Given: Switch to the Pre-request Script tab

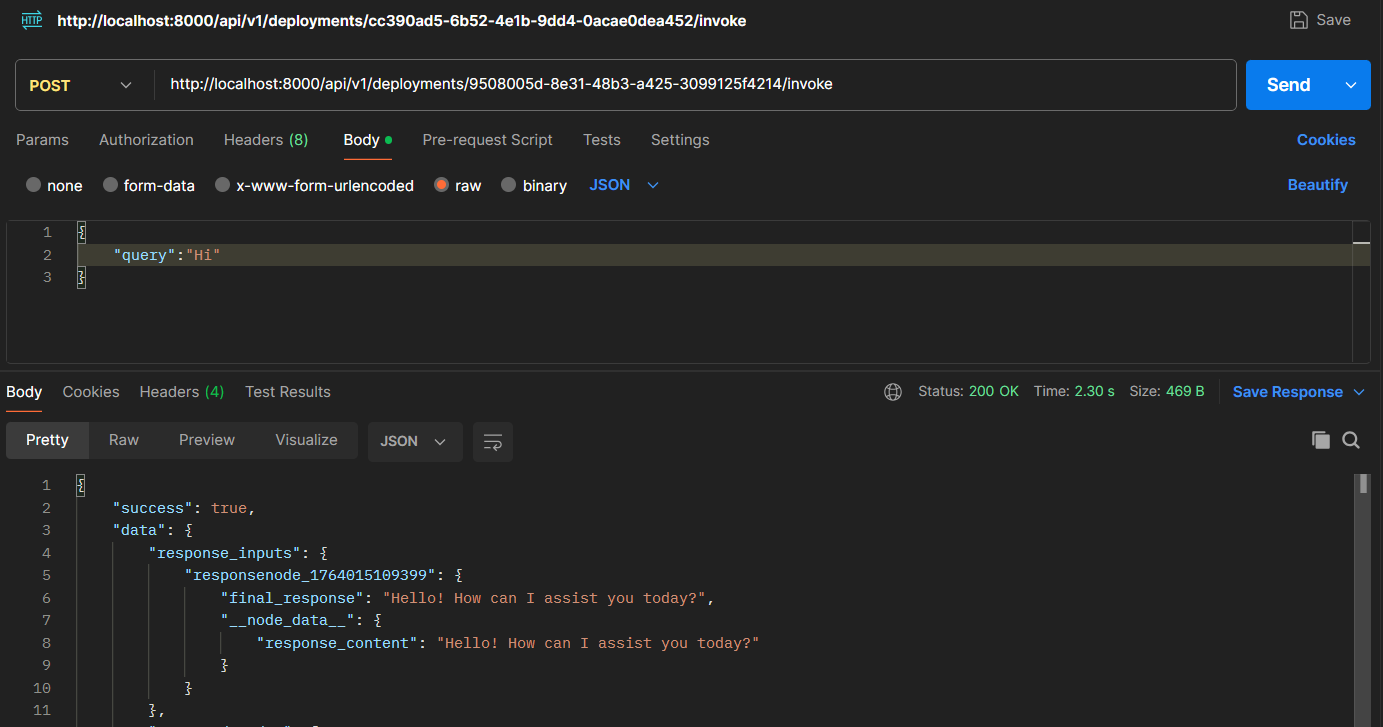Looking at the screenshot, I should pos(487,139).
